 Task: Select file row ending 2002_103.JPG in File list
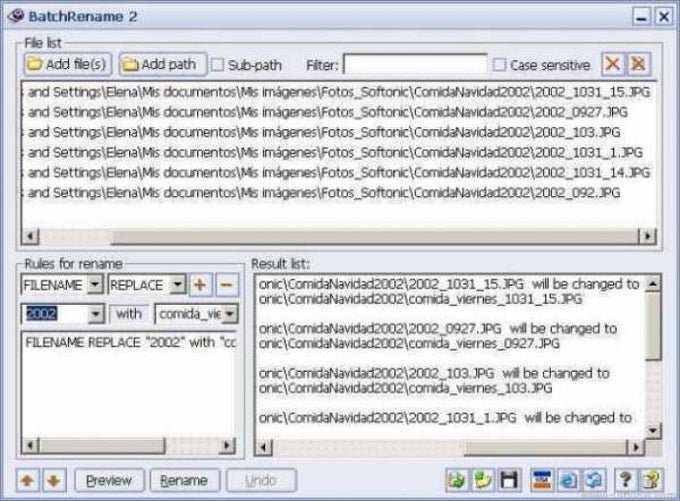(338, 132)
